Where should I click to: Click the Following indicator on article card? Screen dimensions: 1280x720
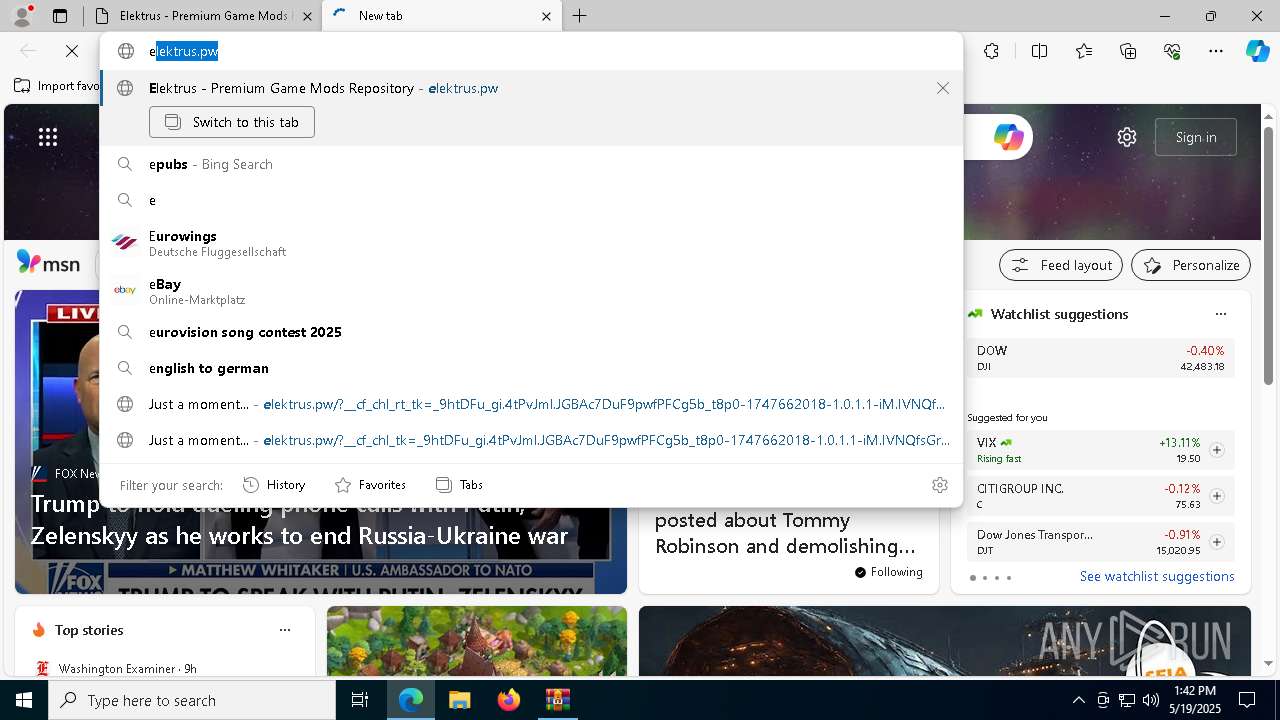coord(889,572)
